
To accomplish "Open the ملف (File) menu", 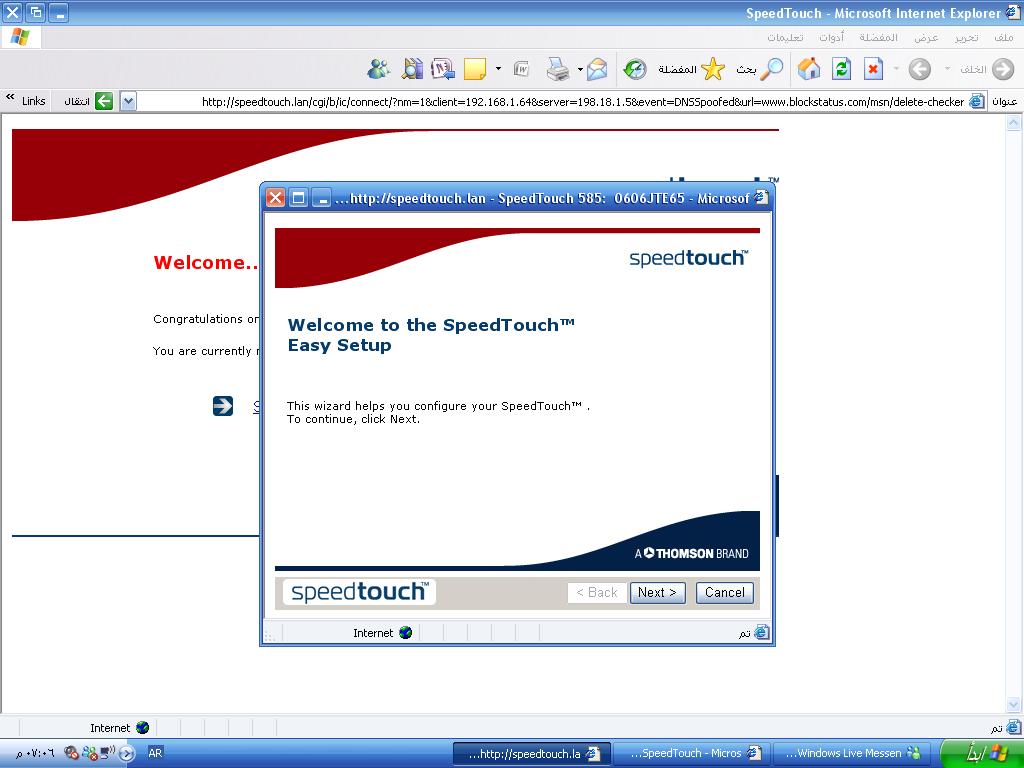I will pos(1004,37).
